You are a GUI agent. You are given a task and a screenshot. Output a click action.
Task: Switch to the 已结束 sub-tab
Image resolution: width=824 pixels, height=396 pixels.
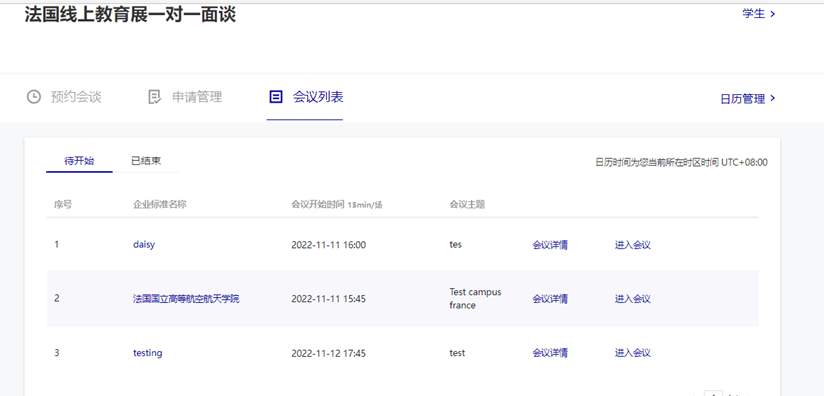click(146, 161)
